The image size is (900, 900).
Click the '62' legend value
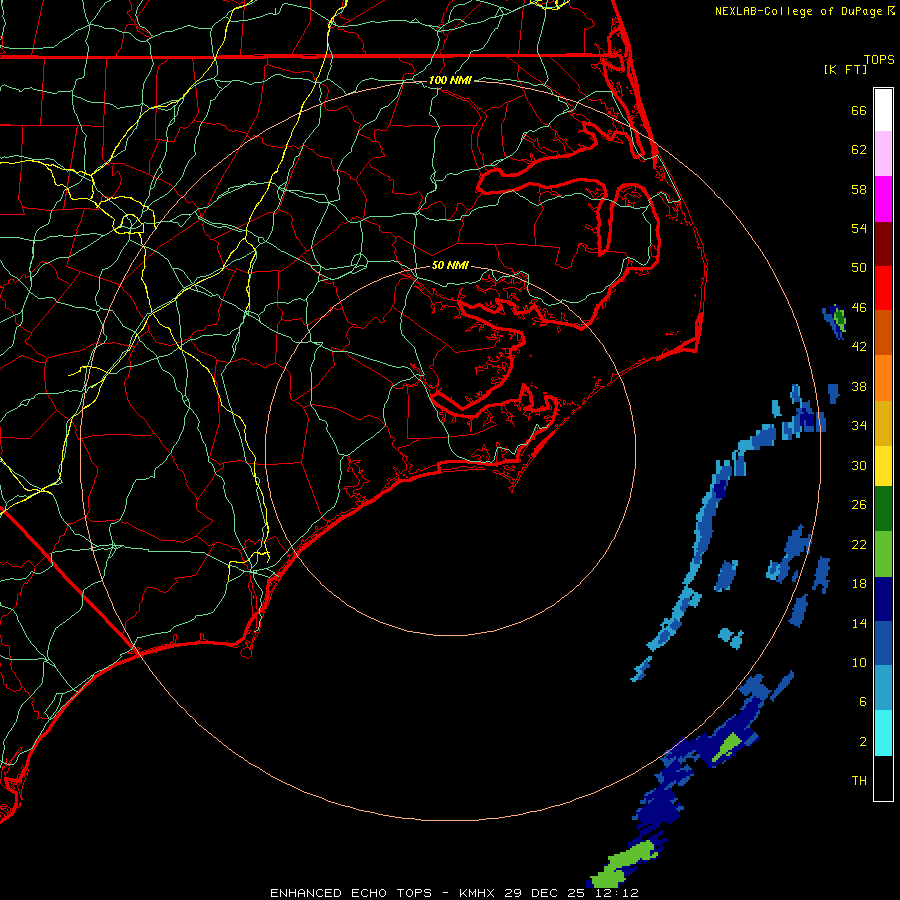point(859,150)
